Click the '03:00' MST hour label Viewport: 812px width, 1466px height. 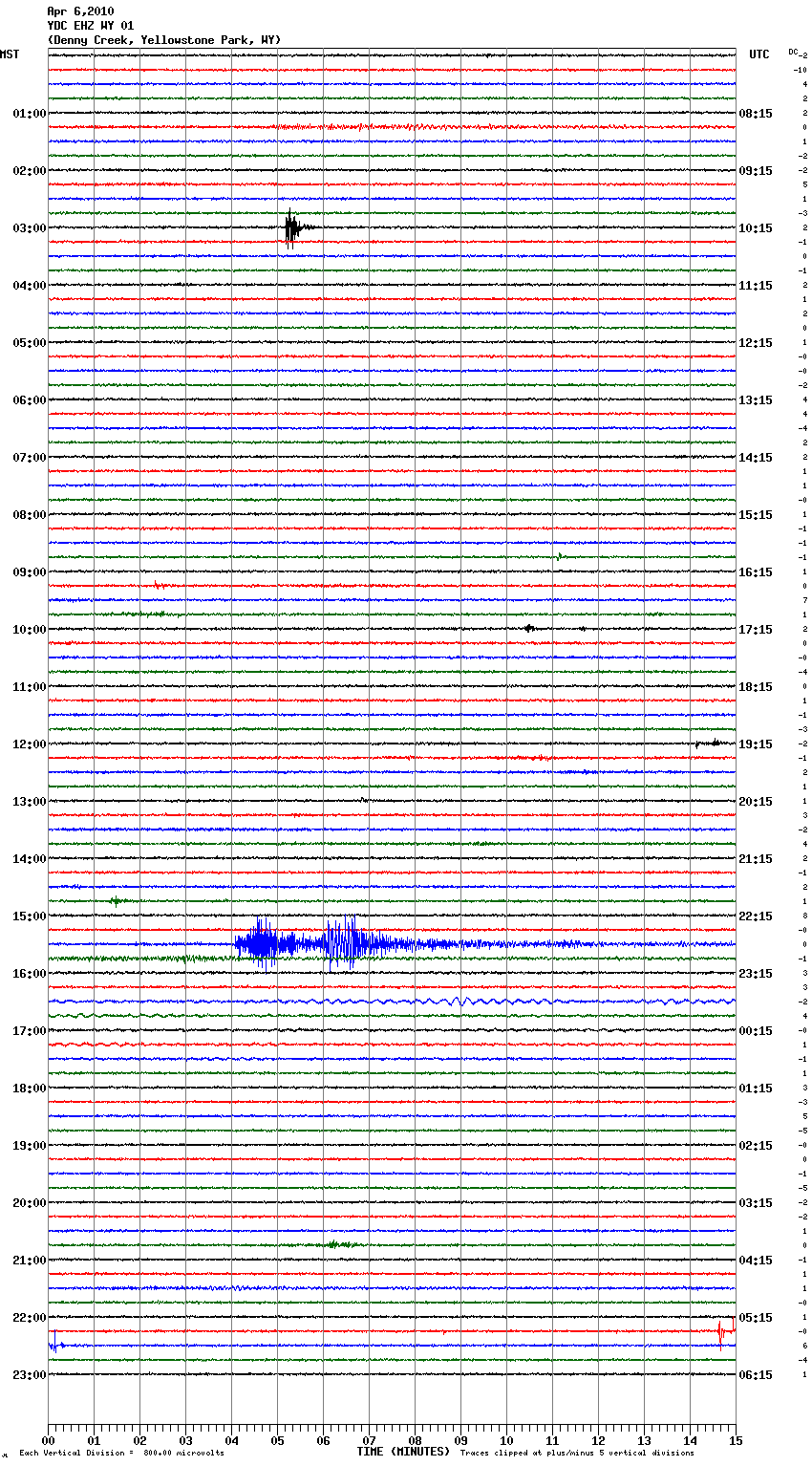click(29, 228)
